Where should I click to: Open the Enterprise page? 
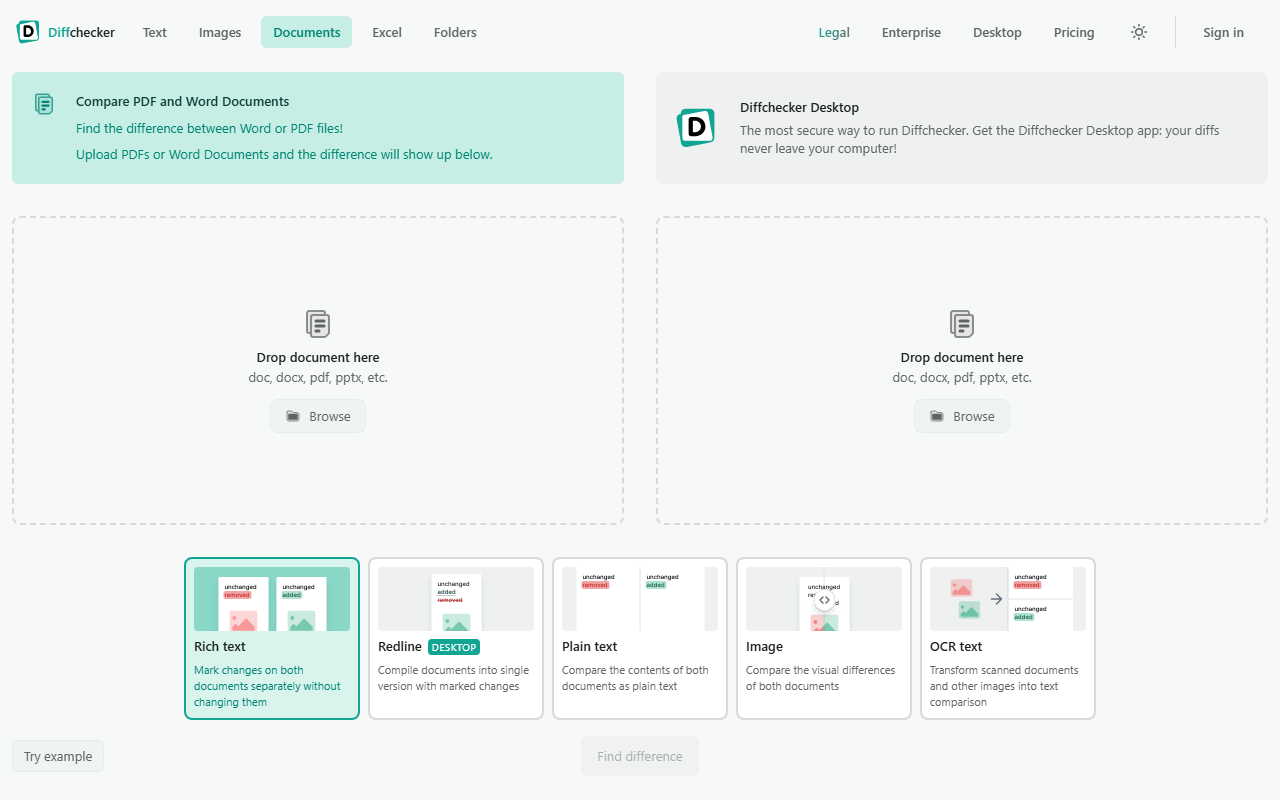tap(911, 32)
